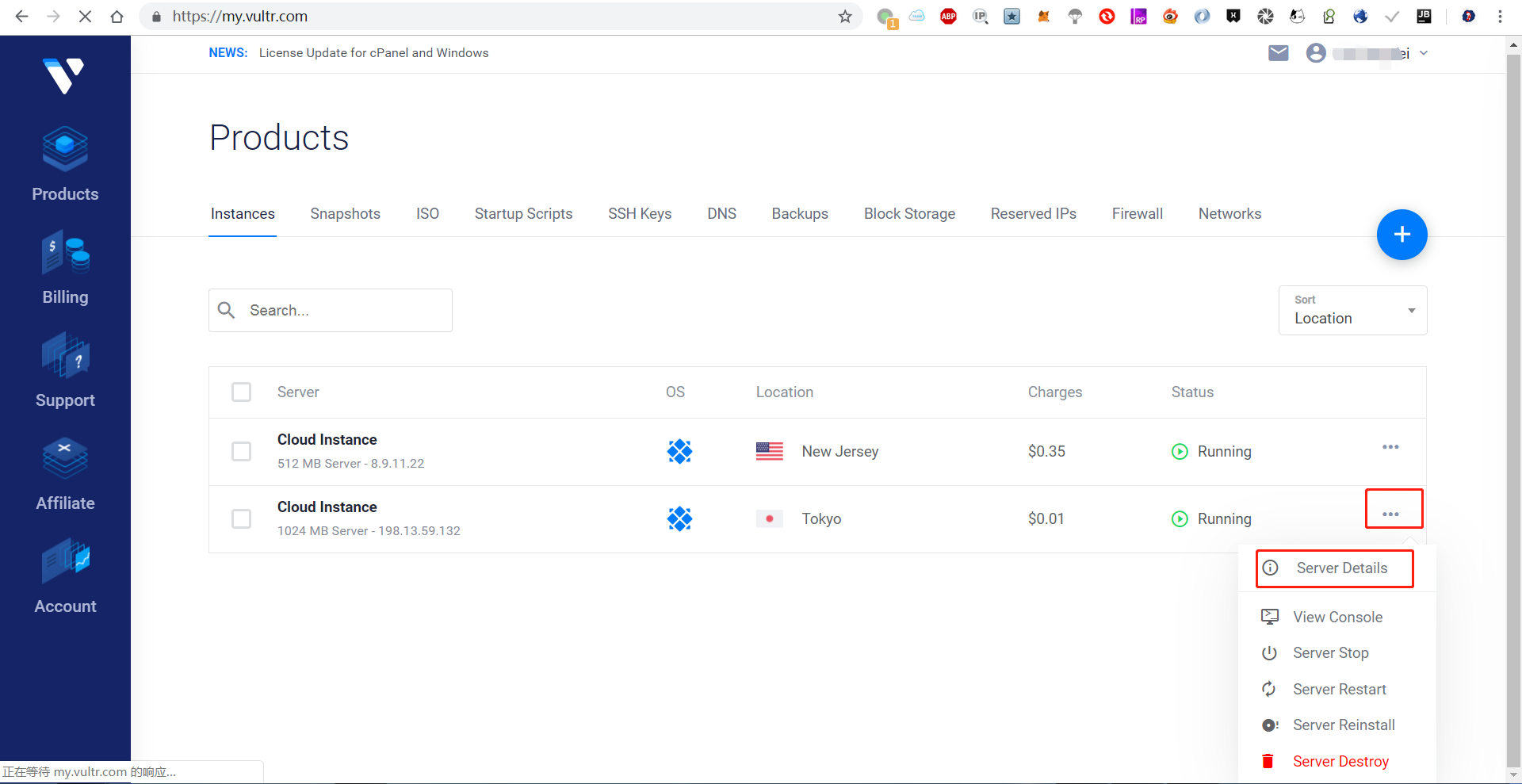The width and height of the screenshot is (1522, 784).
Task: Choose Server Destroy in menu
Action: 1337,762
